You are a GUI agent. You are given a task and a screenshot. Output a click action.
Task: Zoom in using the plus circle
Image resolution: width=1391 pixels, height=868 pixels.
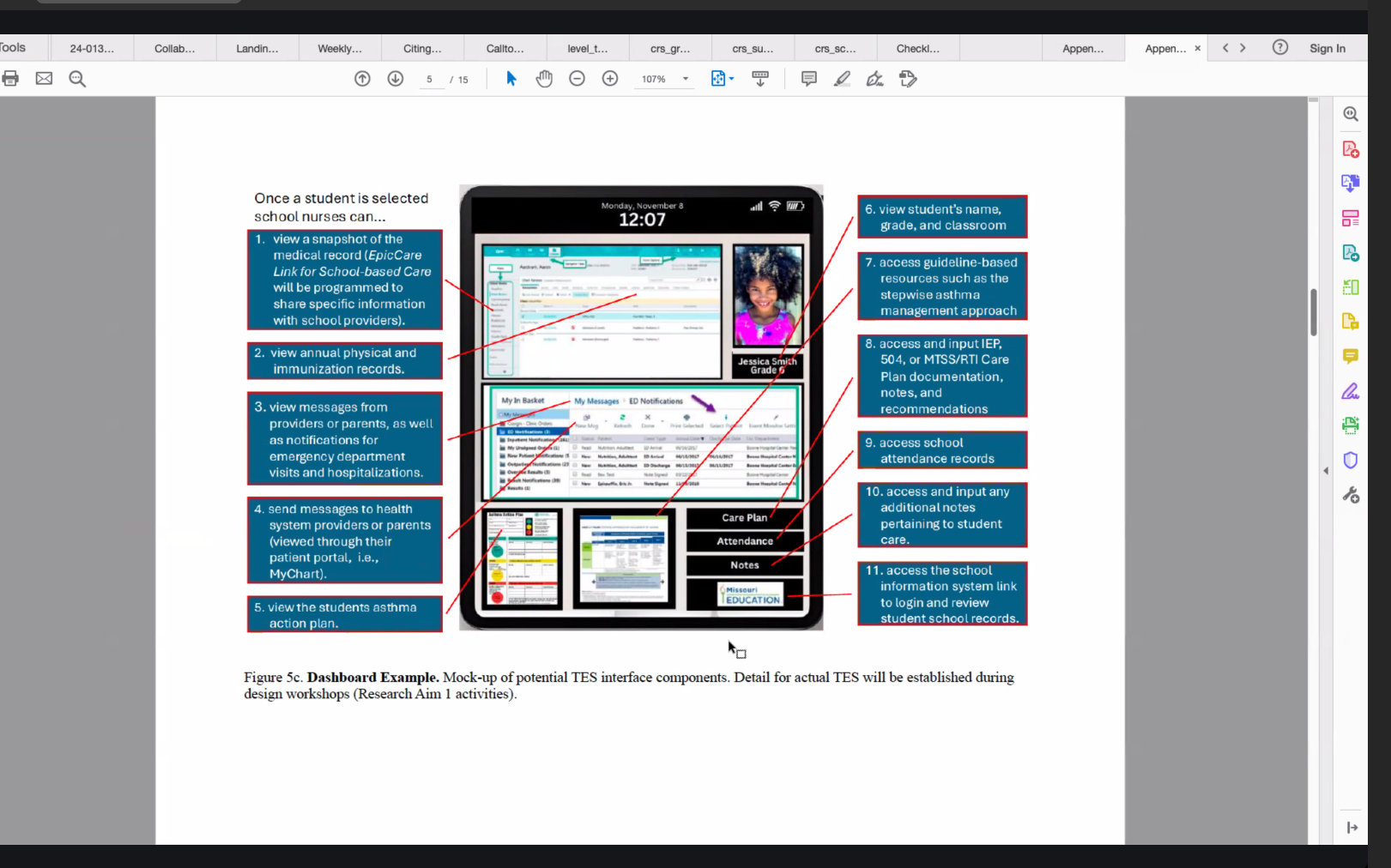(x=610, y=79)
